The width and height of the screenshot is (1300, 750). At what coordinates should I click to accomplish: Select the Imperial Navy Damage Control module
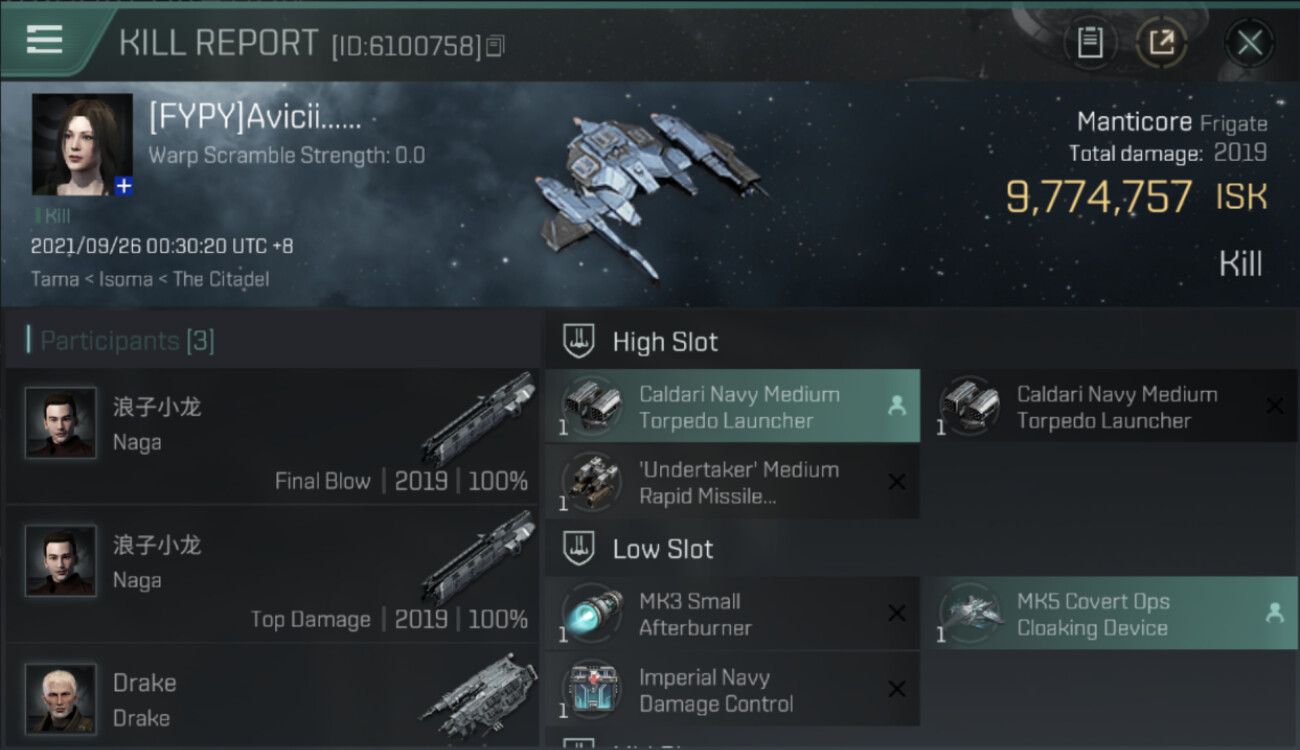click(x=732, y=690)
